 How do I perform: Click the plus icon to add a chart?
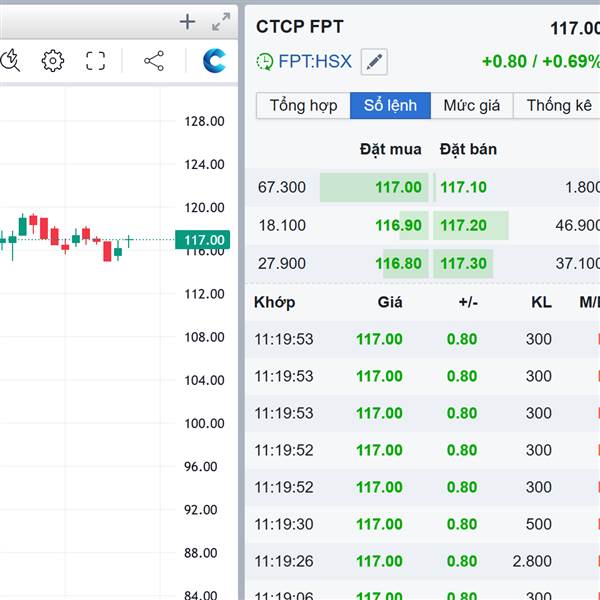(188, 22)
